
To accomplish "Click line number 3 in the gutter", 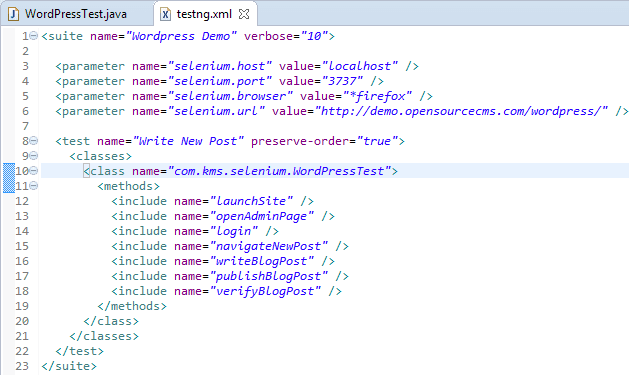I will coord(25,66).
